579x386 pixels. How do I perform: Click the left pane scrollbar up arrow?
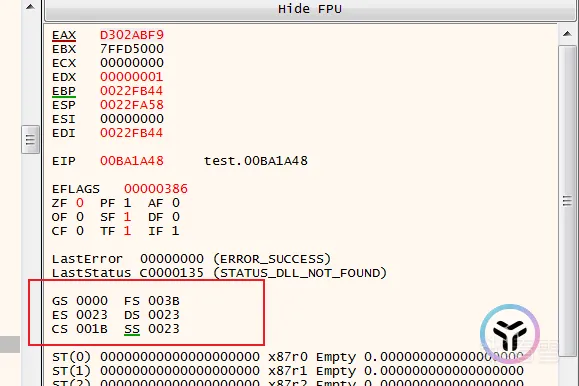(x=31, y=7)
